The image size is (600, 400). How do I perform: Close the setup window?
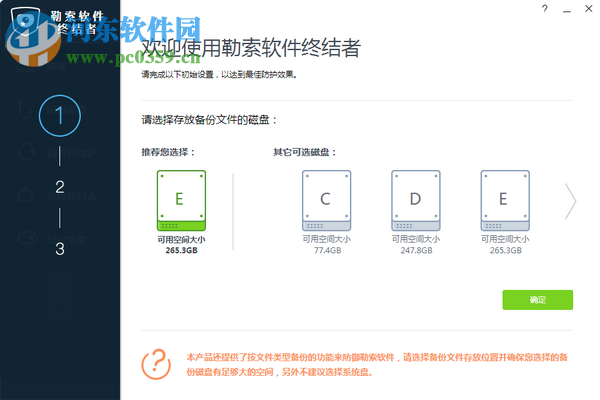589,8
